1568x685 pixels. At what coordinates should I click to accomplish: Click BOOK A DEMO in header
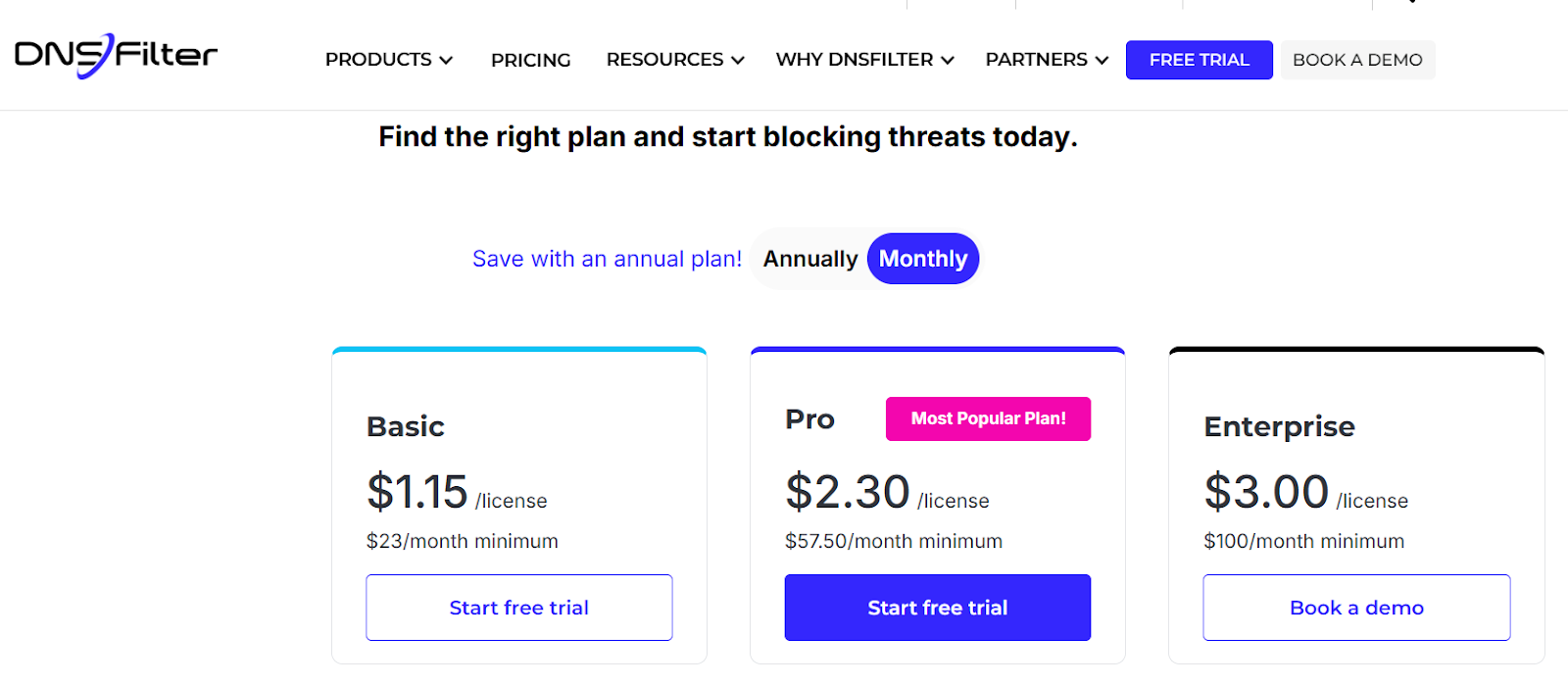click(1357, 60)
